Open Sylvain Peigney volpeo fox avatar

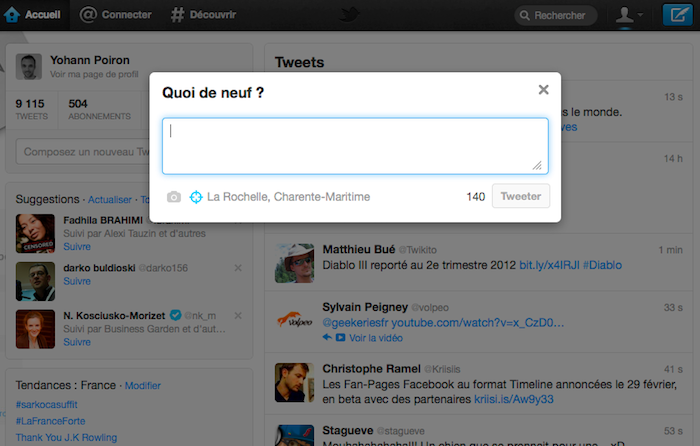point(295,321)
